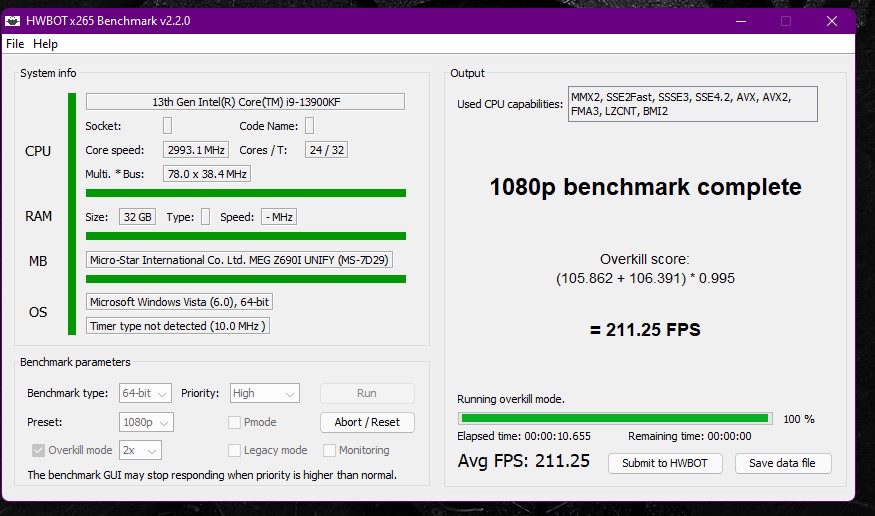Click the Remaining time 00:00:00 text
The image size is (875, 516).
coord(690,436)
